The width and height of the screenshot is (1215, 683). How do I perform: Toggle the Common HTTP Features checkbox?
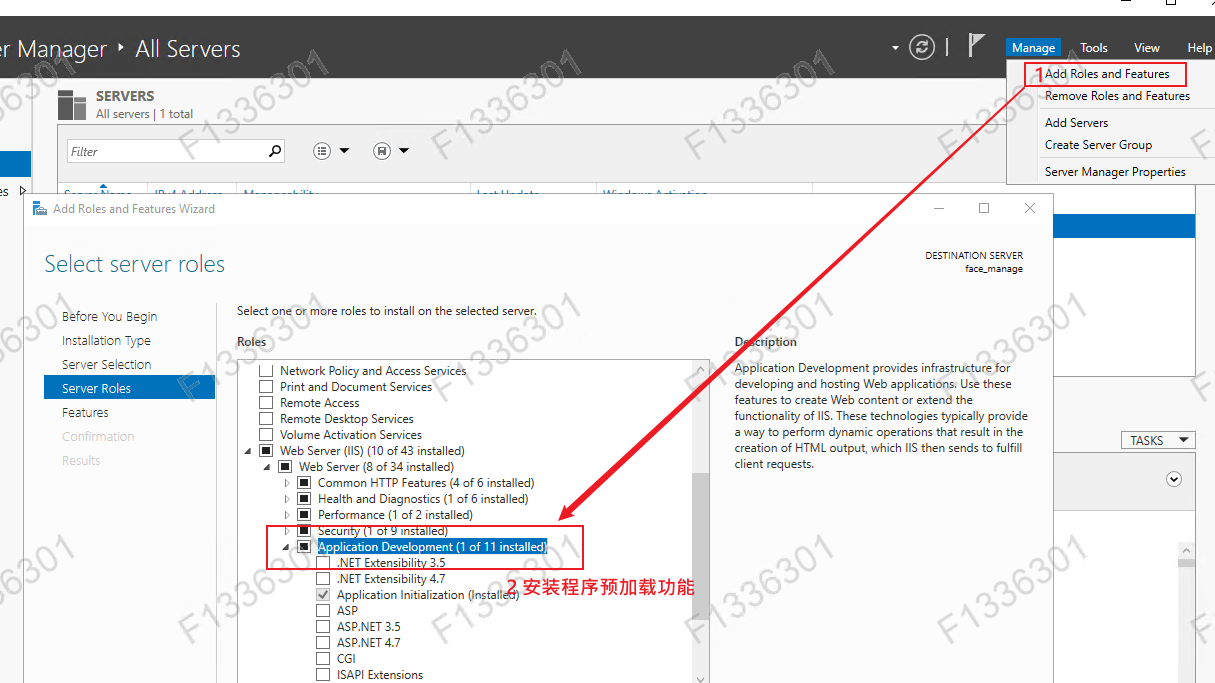point(304,483)
